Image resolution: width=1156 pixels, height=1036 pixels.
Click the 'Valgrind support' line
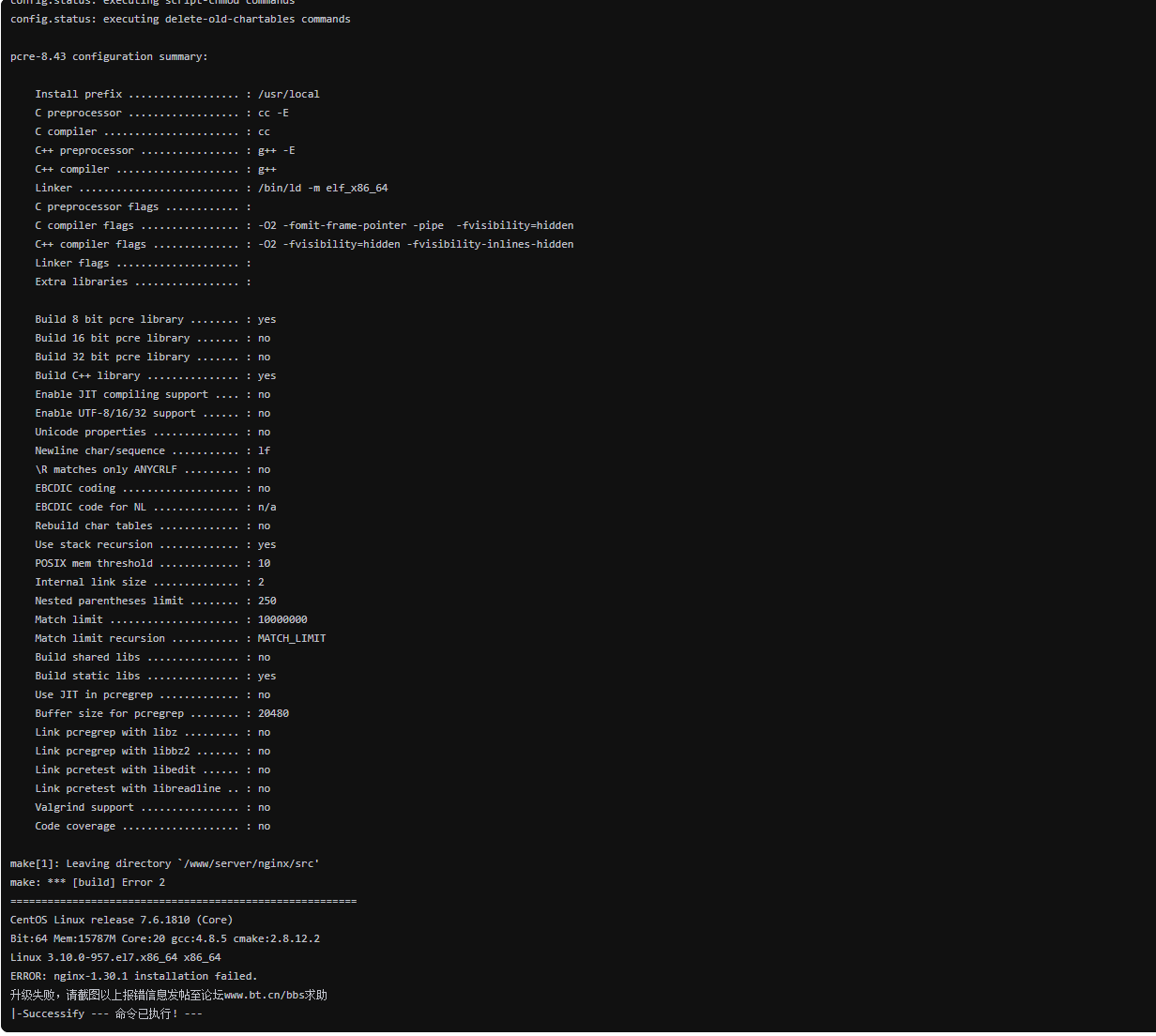152,807
